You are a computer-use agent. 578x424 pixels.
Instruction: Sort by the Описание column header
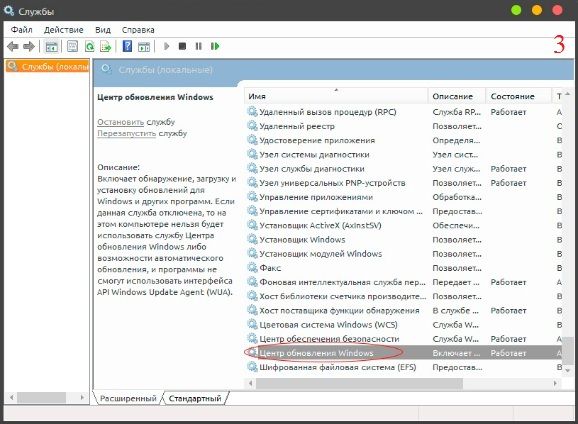tap(457, 96)
